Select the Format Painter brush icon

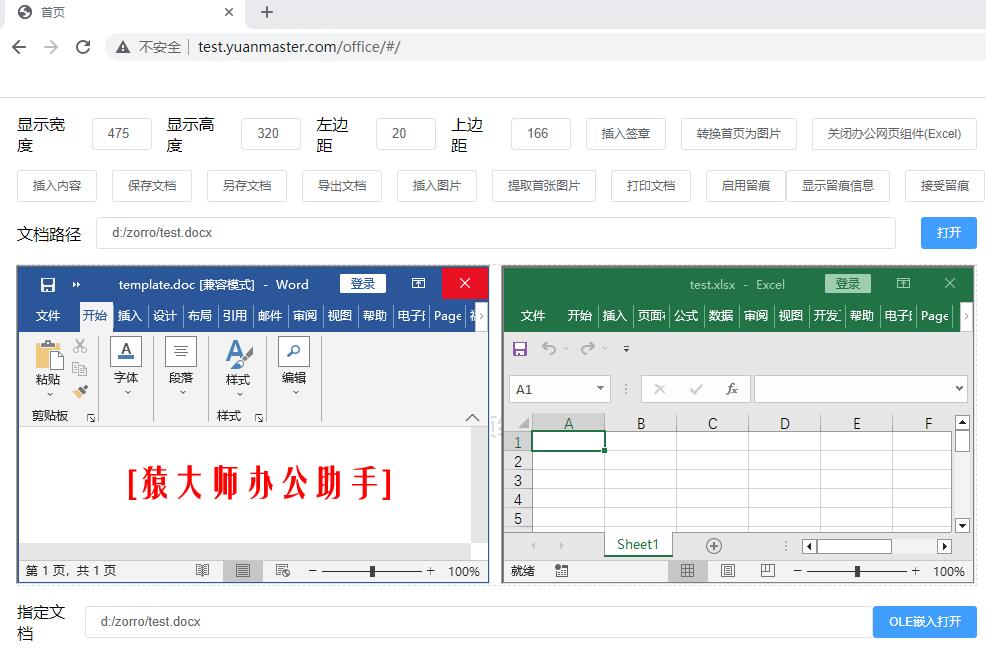tap(80, 392)
